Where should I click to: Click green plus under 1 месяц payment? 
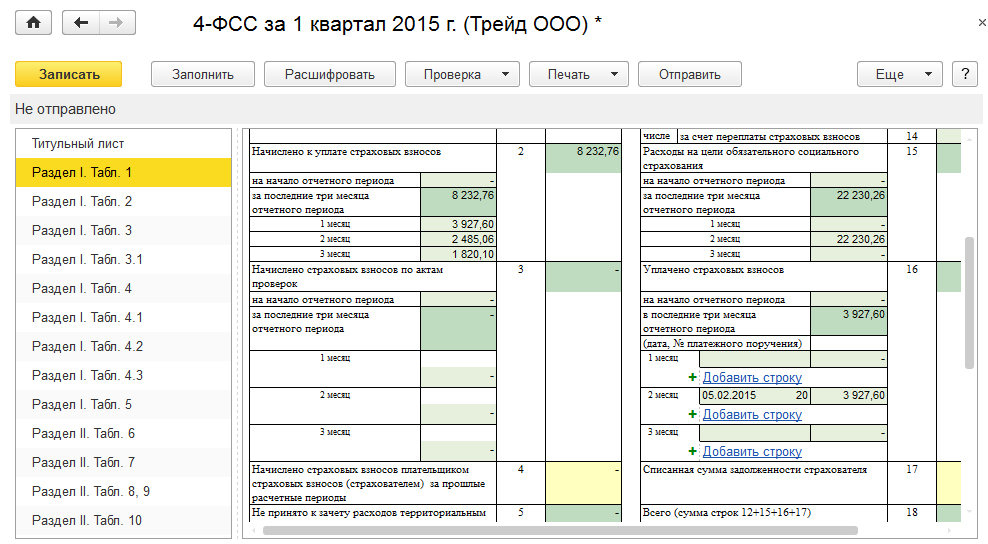coord(692,378)
